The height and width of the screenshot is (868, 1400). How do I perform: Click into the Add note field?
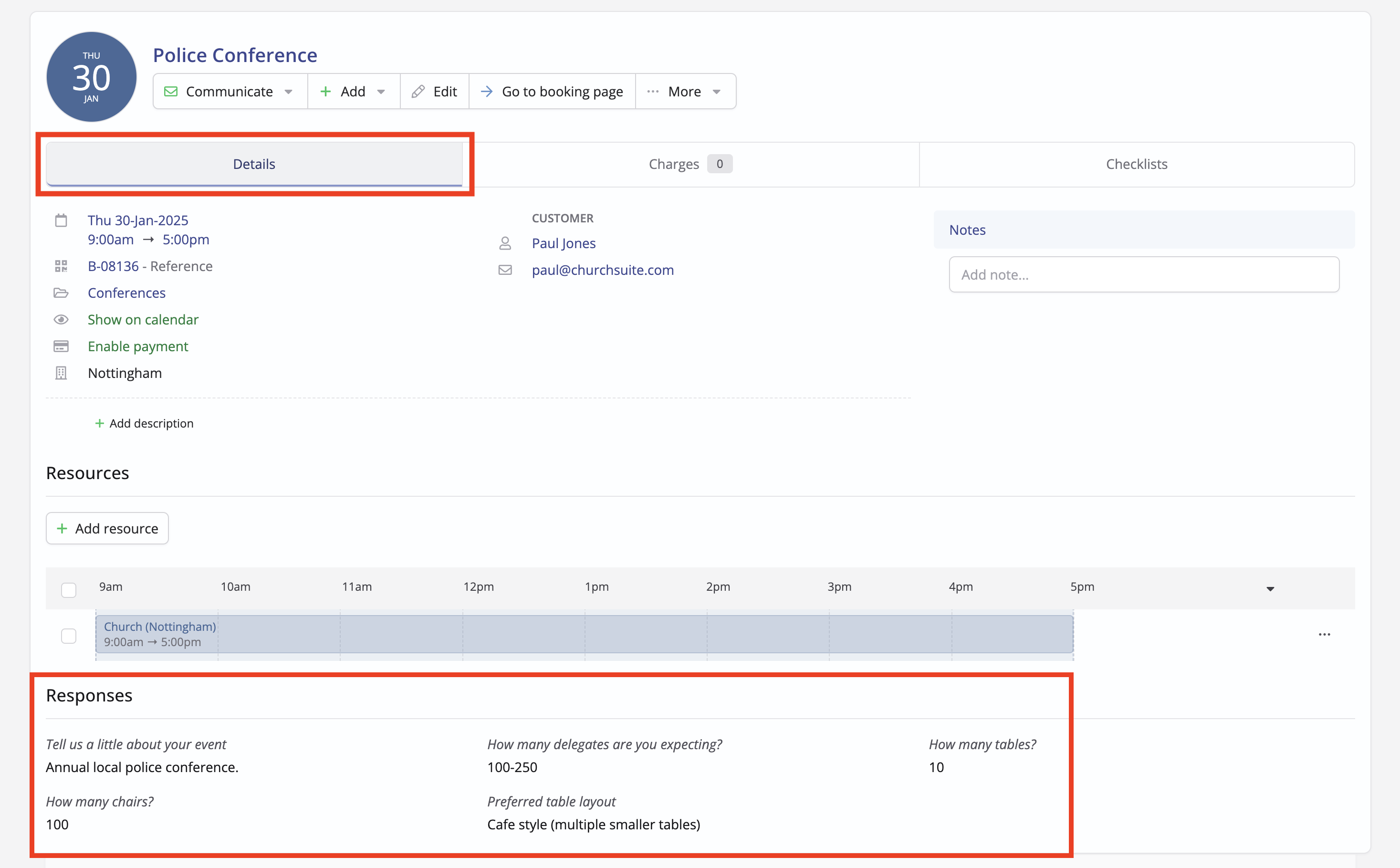point(1143,274)
